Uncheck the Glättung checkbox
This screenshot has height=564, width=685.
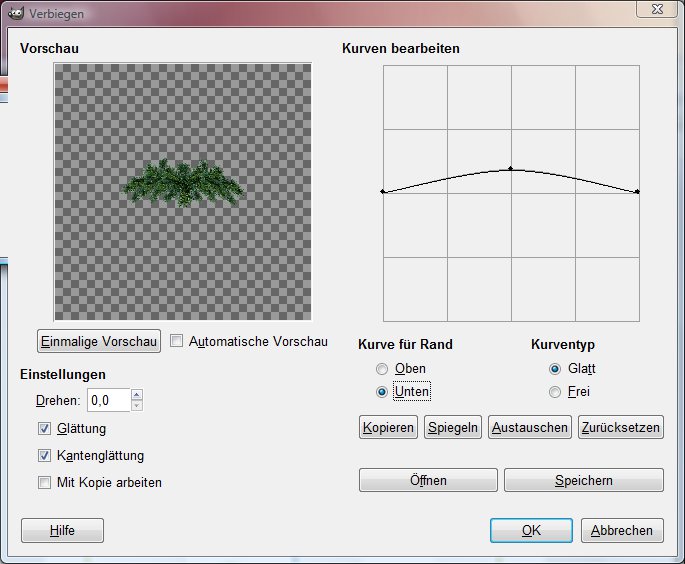pos(44,429)
